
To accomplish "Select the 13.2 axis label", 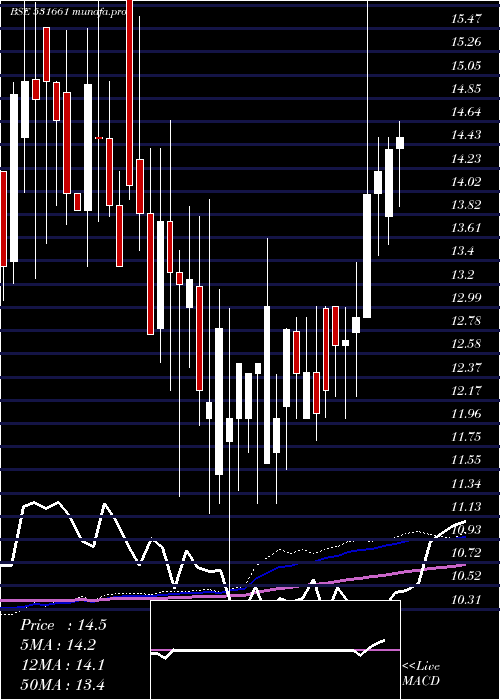I will coord(462,275).
